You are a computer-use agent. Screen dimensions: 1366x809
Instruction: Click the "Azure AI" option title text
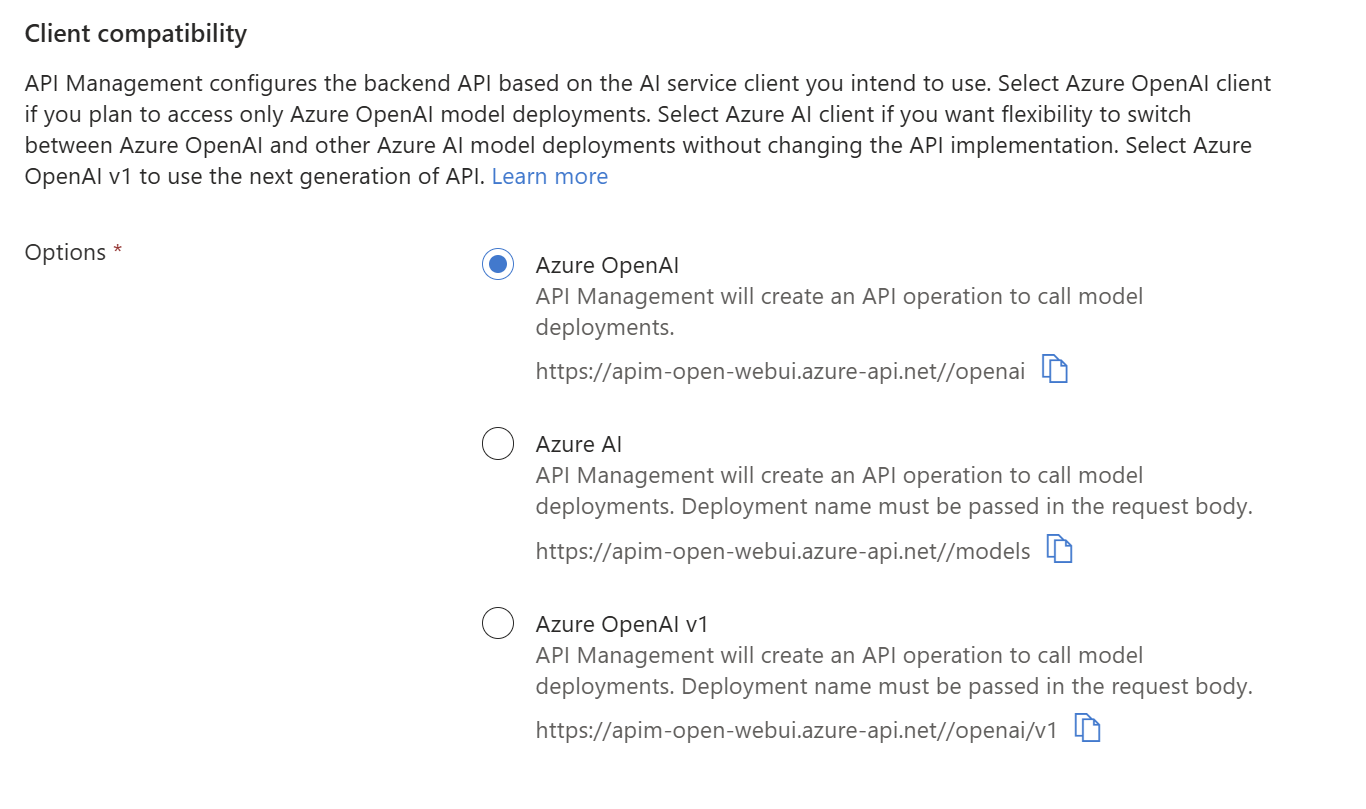tap(579, 444)
